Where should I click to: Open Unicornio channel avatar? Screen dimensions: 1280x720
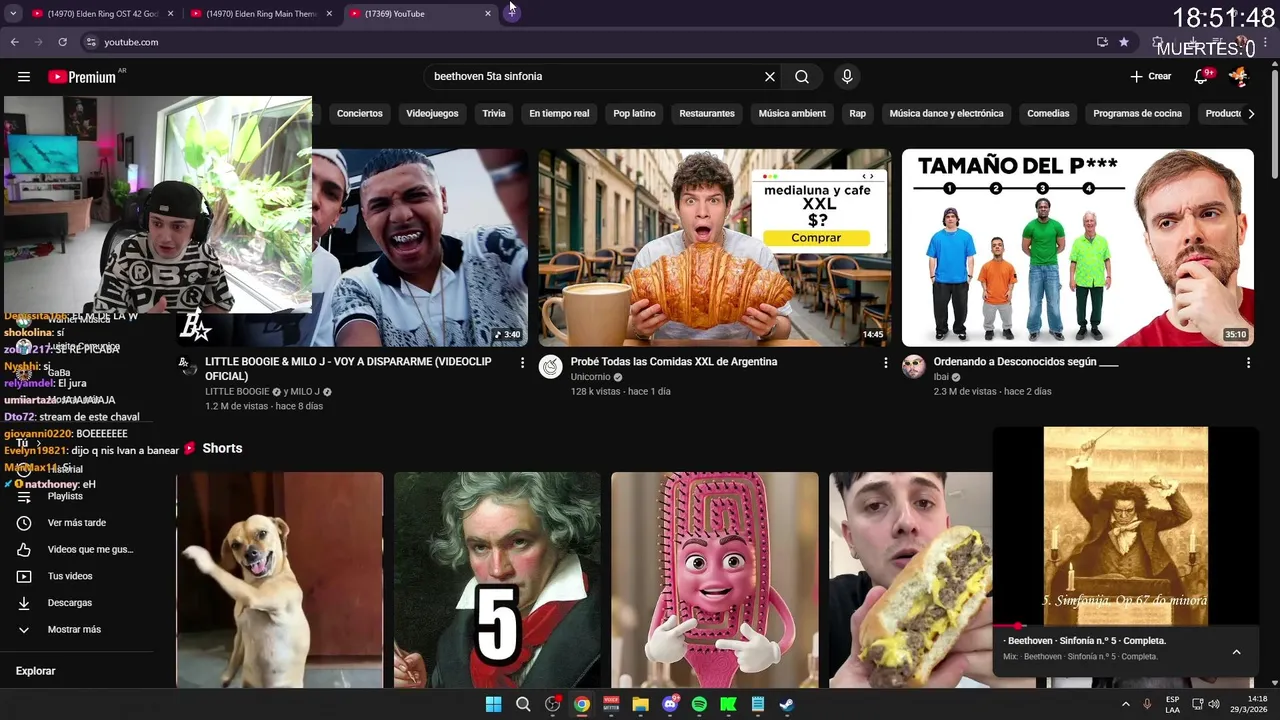(551, 367)
